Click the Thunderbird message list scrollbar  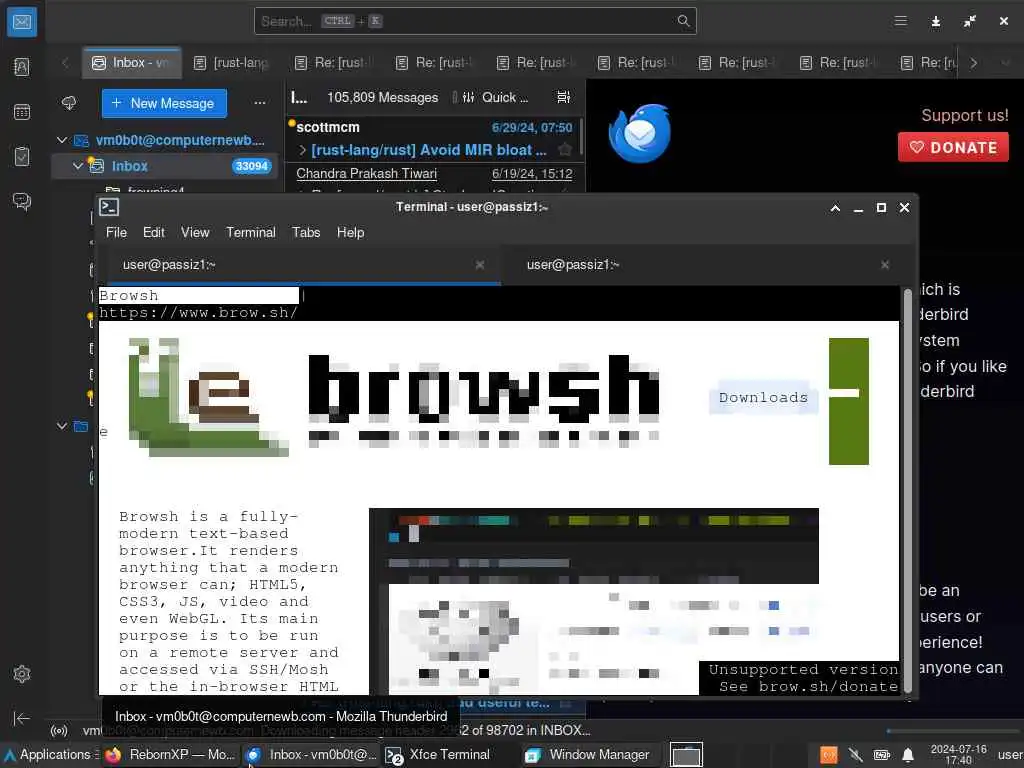click(x=581, y=137)
